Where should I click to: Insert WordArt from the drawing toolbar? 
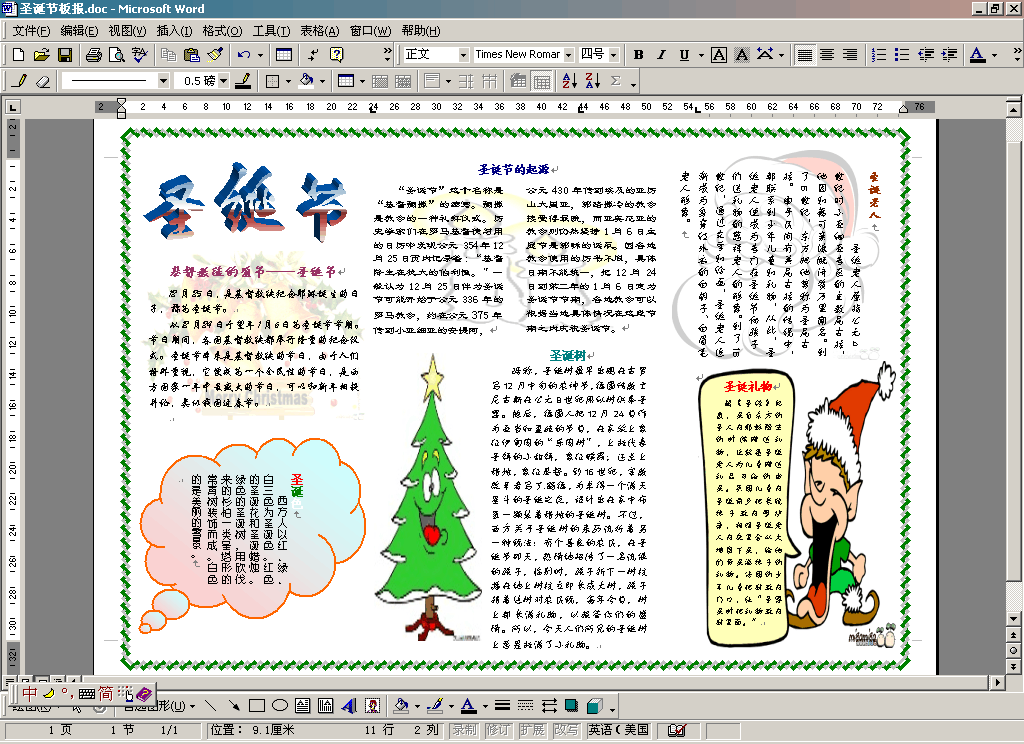[348, 705]
